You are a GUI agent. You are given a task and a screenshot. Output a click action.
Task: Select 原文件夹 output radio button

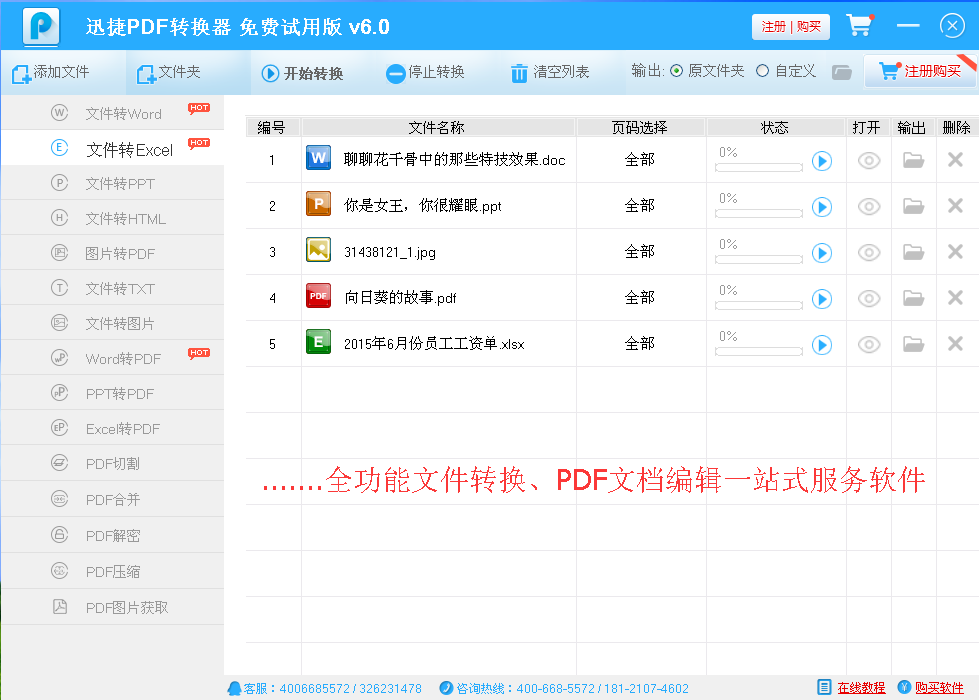[x=676, y=71]
